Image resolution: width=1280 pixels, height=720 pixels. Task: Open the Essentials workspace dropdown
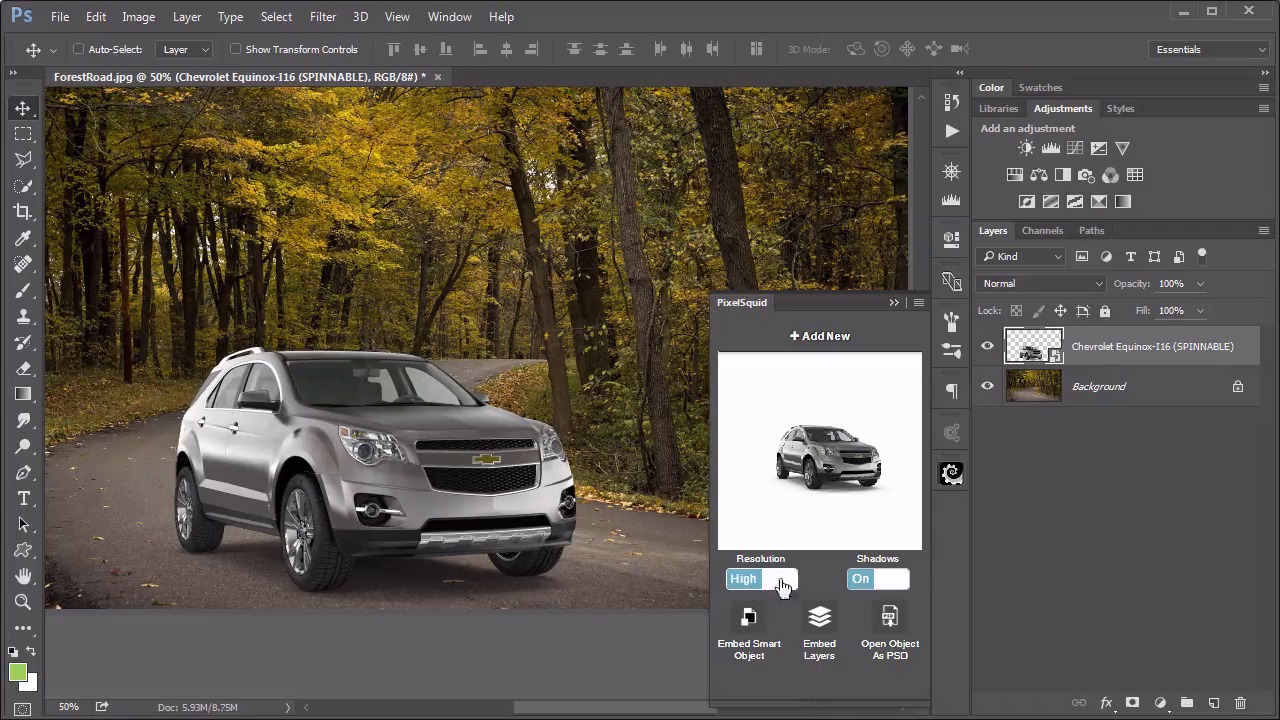1210,49
